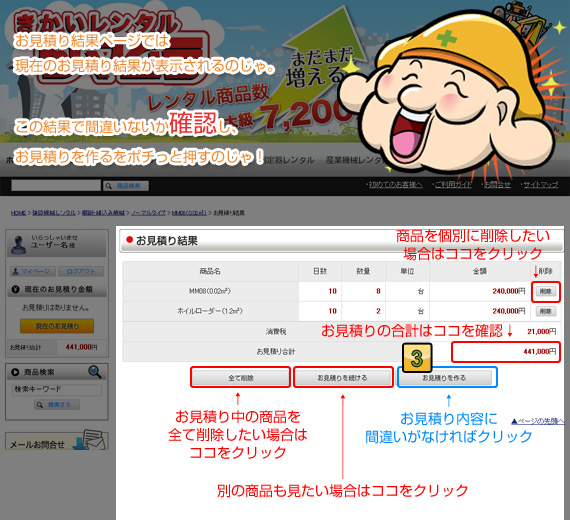
Task: Click the magnifier icon in the 商品検索 sidebar header
Action: tap(95, 372)
